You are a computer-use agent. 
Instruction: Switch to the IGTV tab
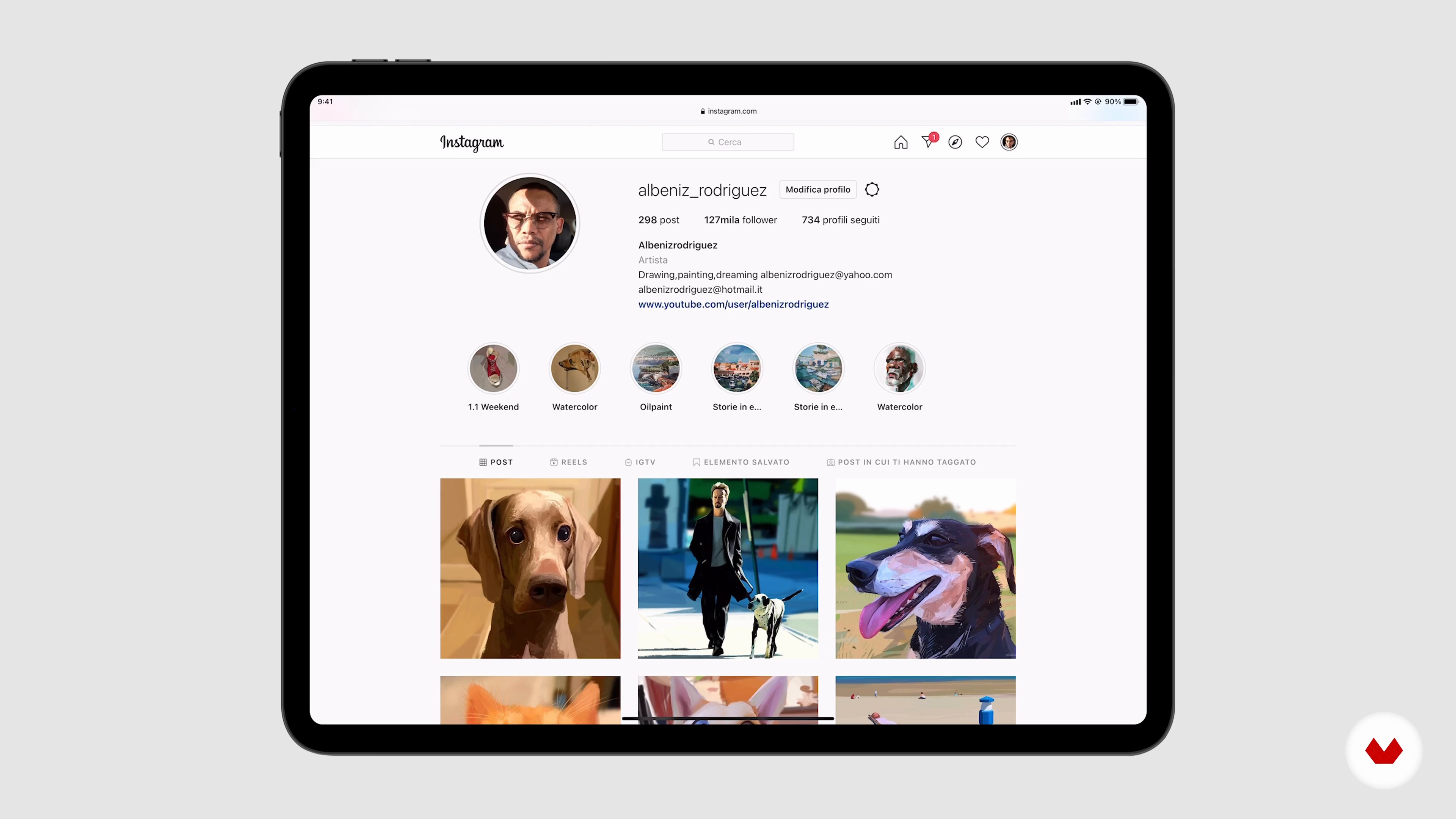640,462
